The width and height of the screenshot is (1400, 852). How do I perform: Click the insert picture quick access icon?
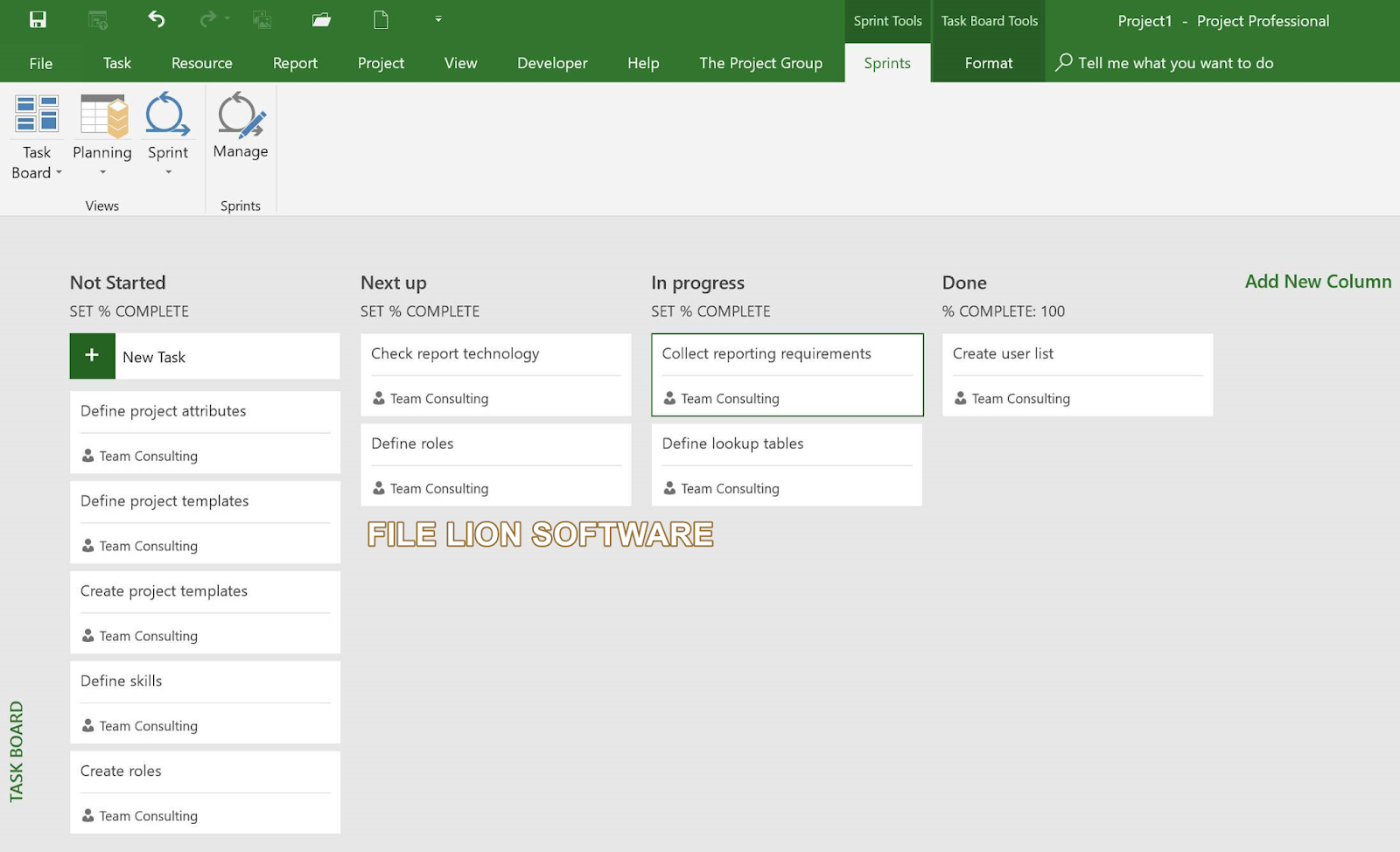coord(262,19)
